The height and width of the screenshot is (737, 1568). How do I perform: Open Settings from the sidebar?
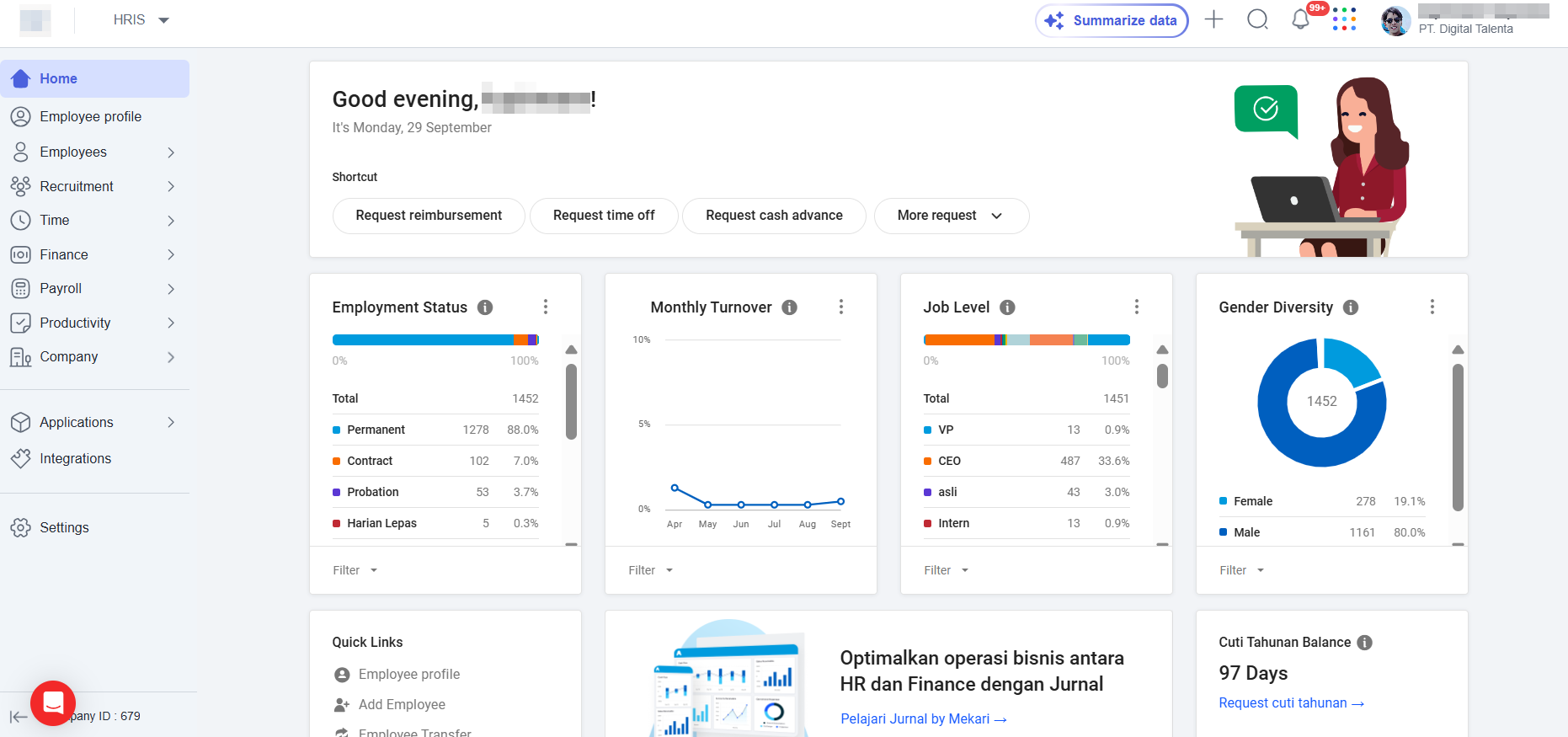point(64,527)
